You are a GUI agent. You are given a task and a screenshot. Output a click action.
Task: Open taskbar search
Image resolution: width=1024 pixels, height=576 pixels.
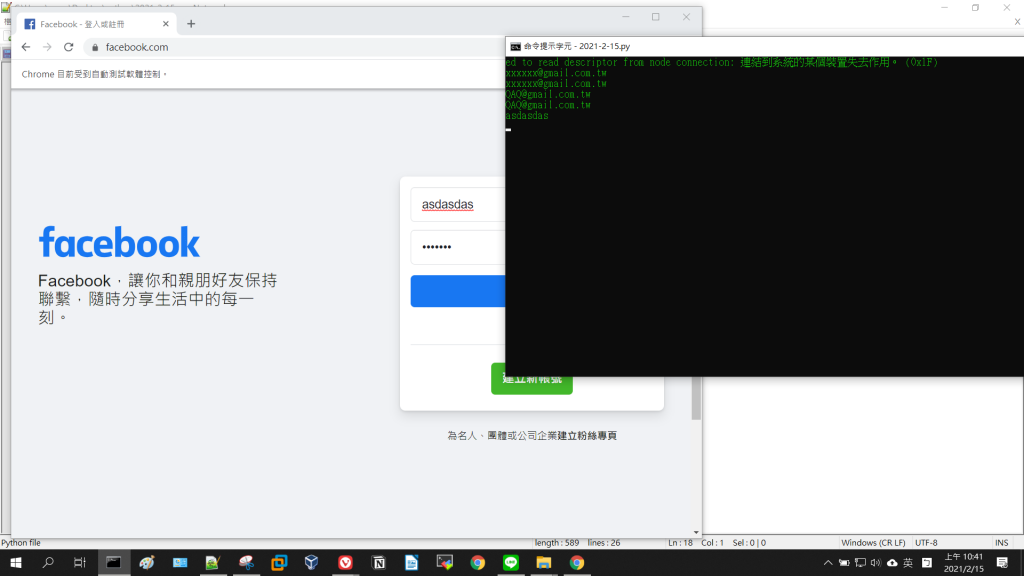coord(48,562)
